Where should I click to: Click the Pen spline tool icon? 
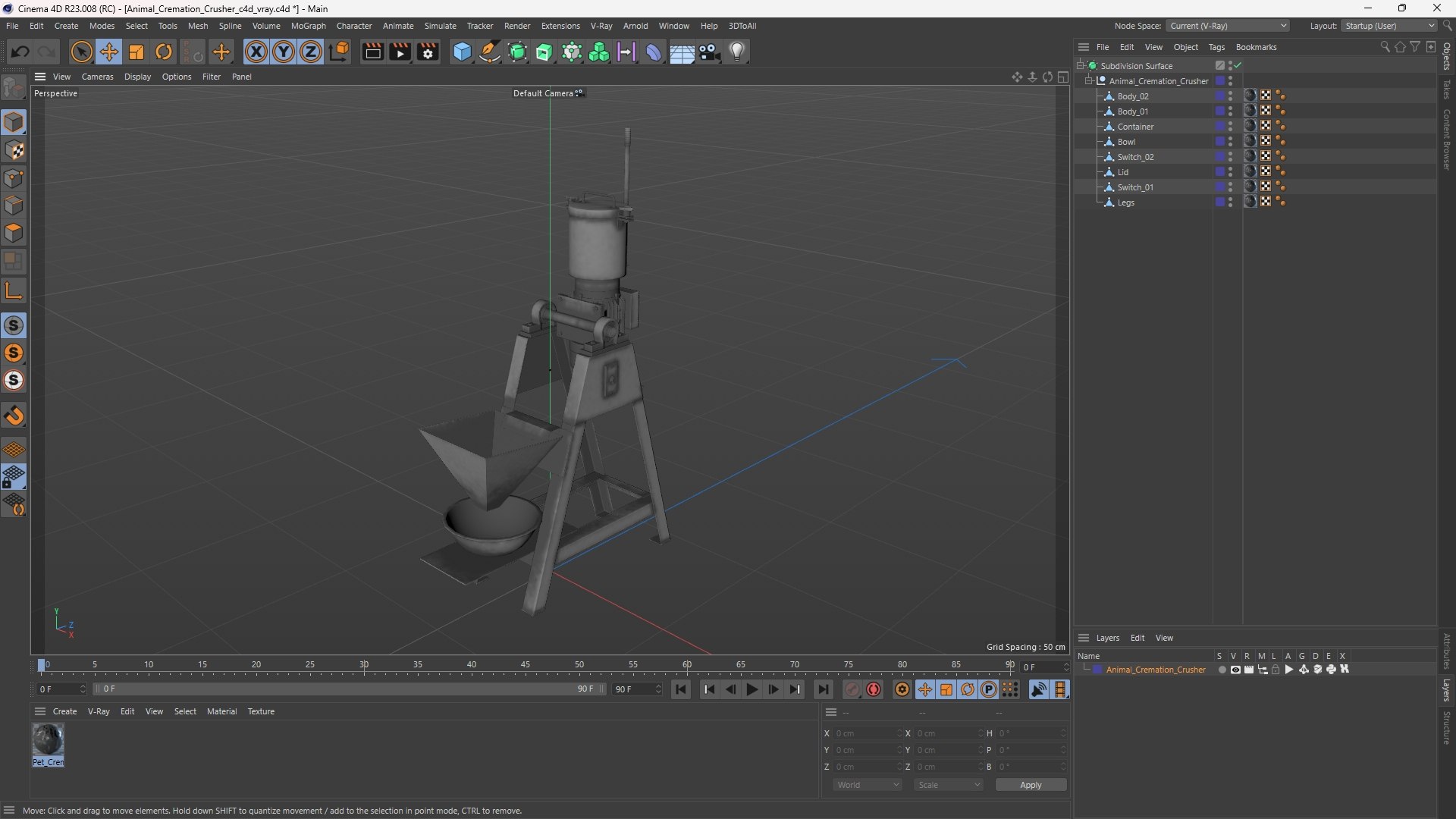coord(490,52)
